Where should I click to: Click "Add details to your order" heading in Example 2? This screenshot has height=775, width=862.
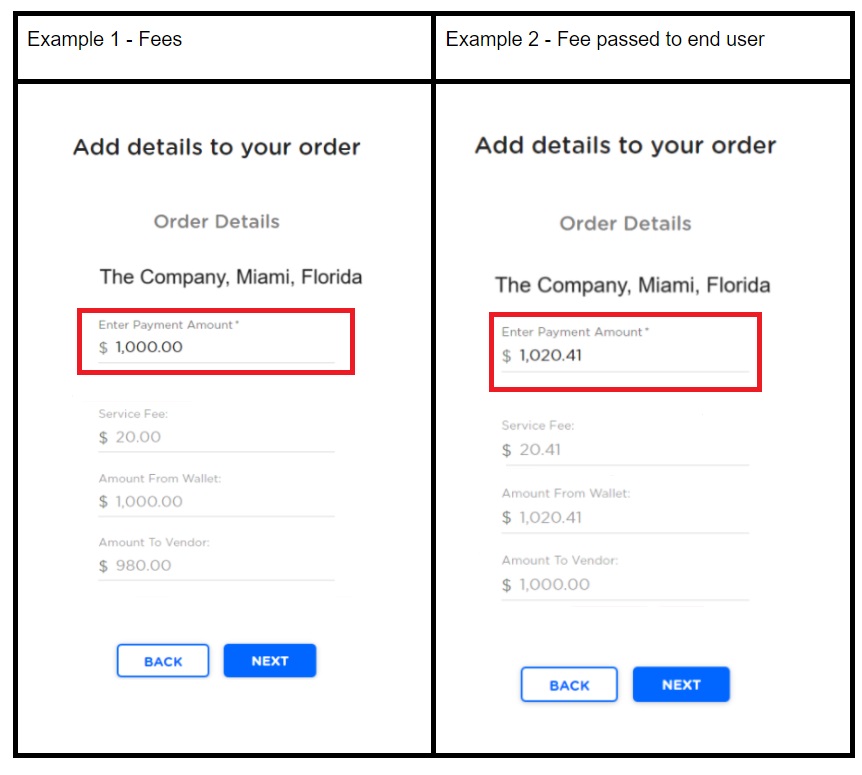[x=625, y=145]
